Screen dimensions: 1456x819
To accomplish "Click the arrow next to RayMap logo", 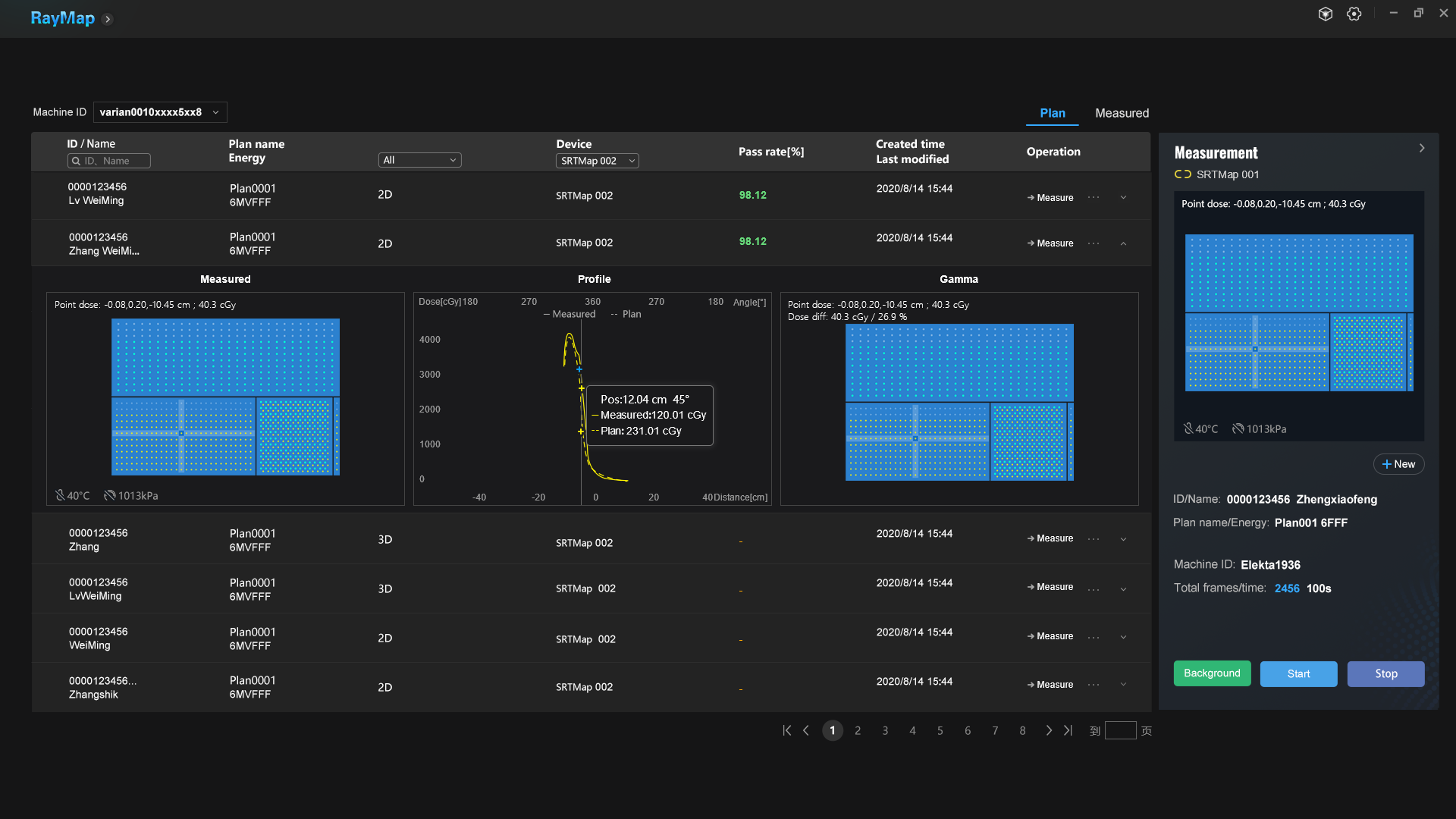I will (108, 19).
